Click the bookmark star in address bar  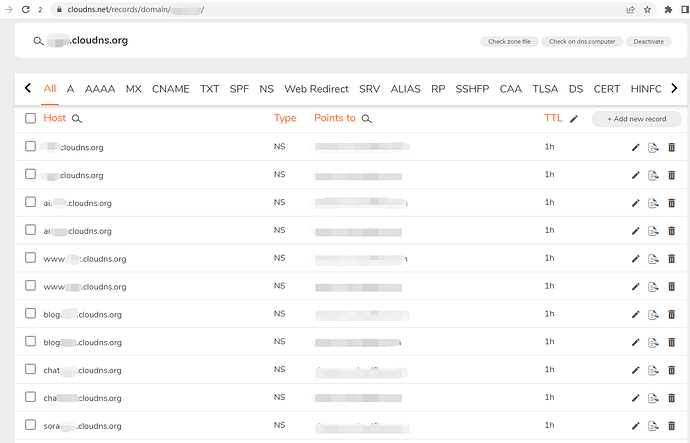[x=647, y=10]
